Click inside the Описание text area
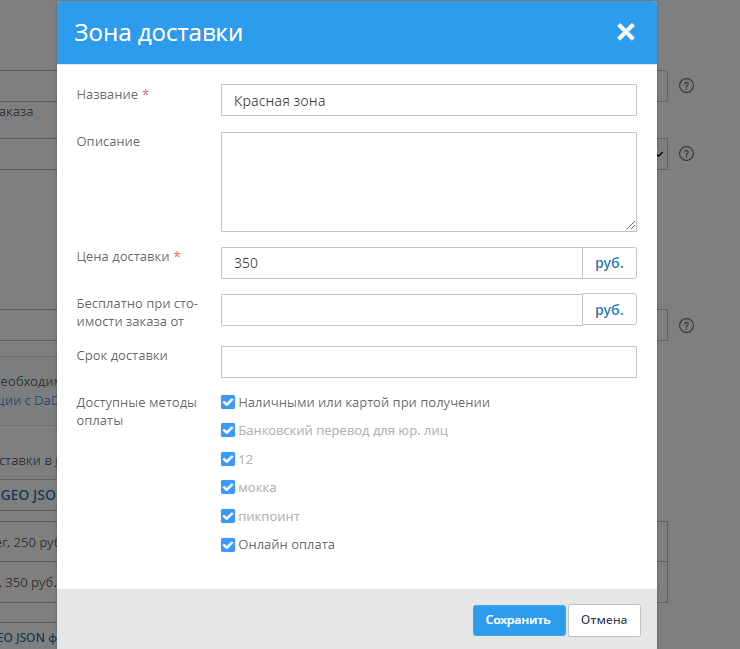 428,181
